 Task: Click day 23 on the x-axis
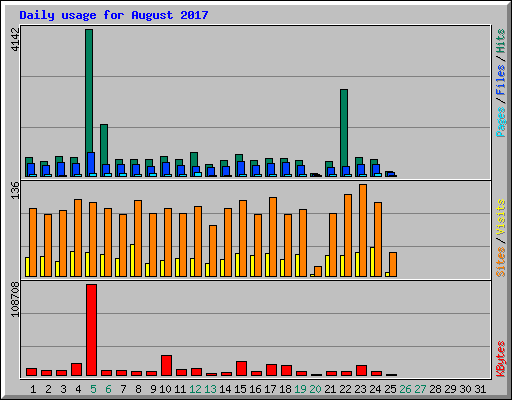[360, 389]
